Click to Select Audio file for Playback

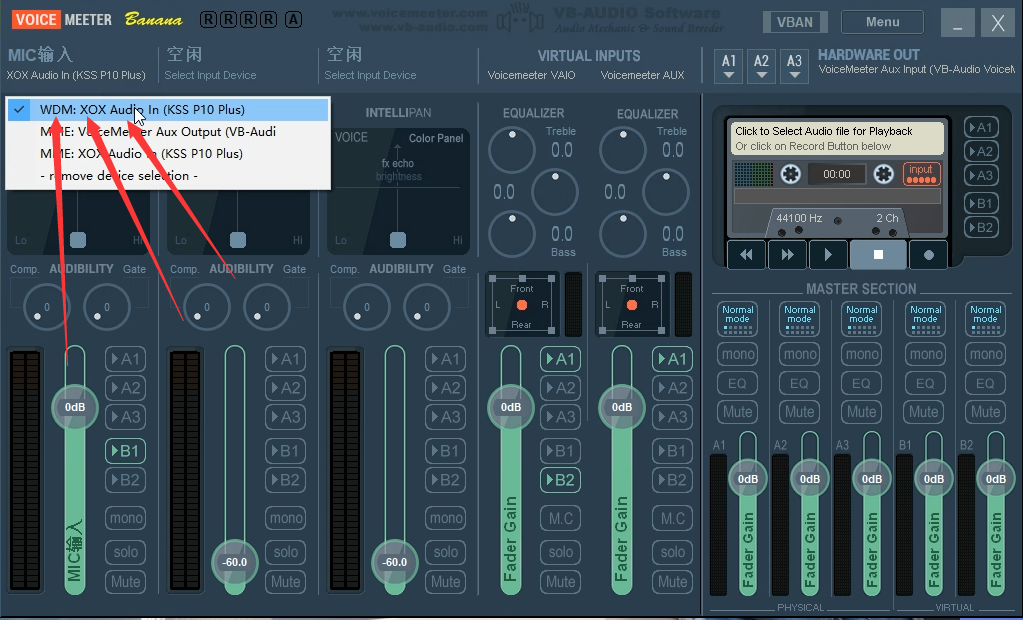point(823,131)
